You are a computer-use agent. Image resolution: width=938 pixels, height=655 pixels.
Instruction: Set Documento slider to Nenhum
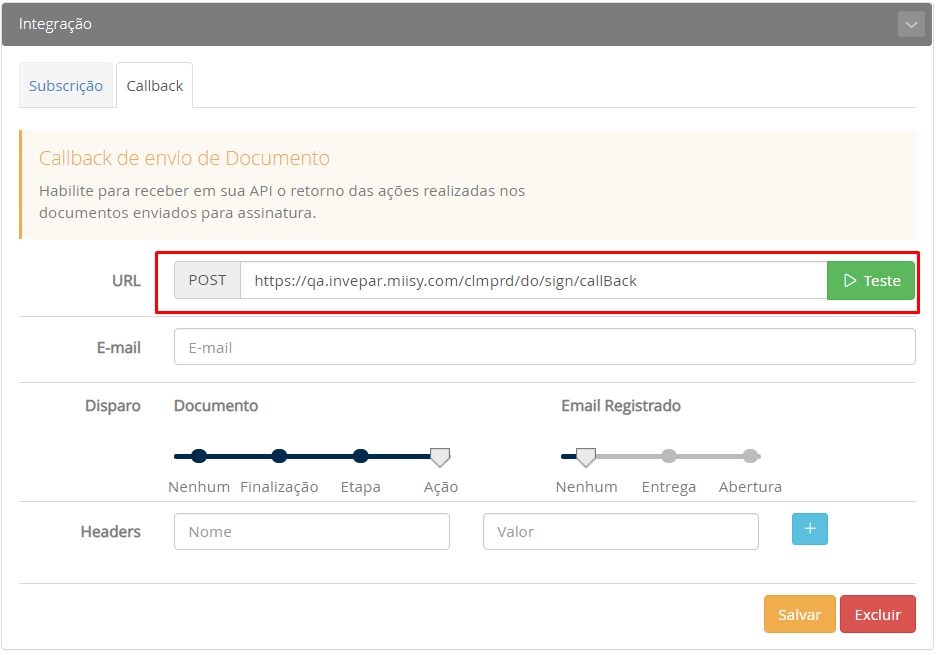pyautogui.click(x=199, y=456)
